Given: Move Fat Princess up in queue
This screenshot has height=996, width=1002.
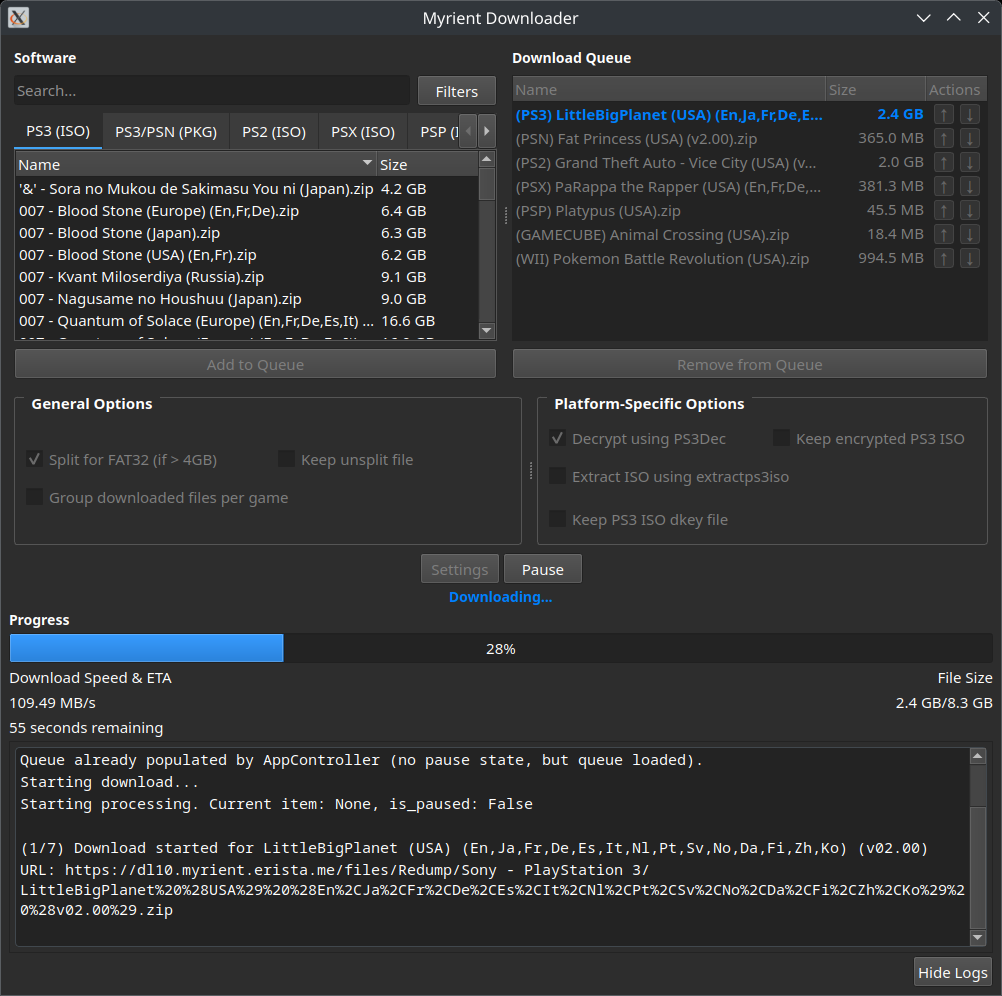Looking at the screenshot, I should click(x=943, y=138).
